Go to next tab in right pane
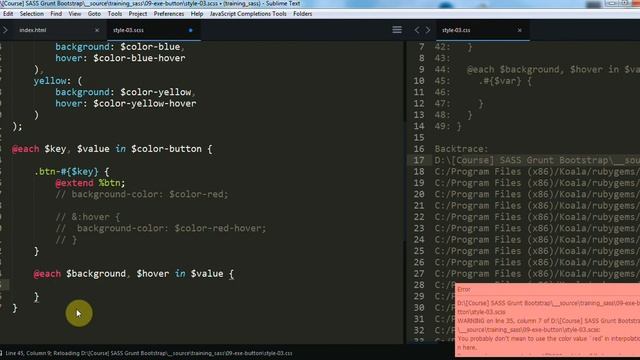The height and width of the screenshot is (360, 640). click(x=428, y=30)
